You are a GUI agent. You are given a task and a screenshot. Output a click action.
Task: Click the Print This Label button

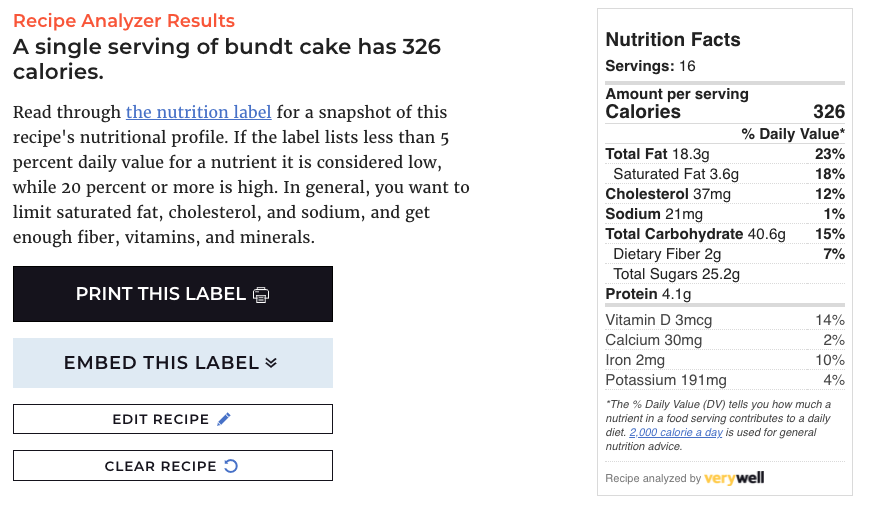click(173, 294)
